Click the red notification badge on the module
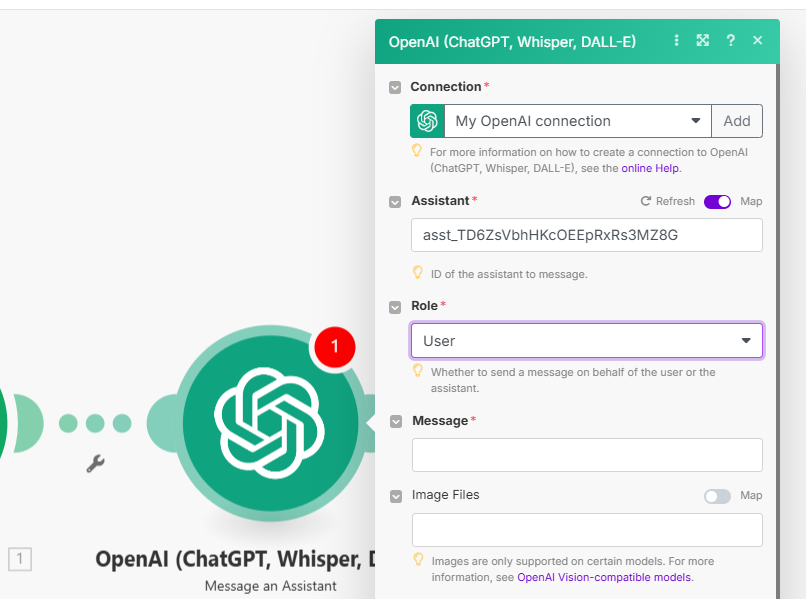The height and width of the screenshot is (599, 806). (x=335, y=347)
